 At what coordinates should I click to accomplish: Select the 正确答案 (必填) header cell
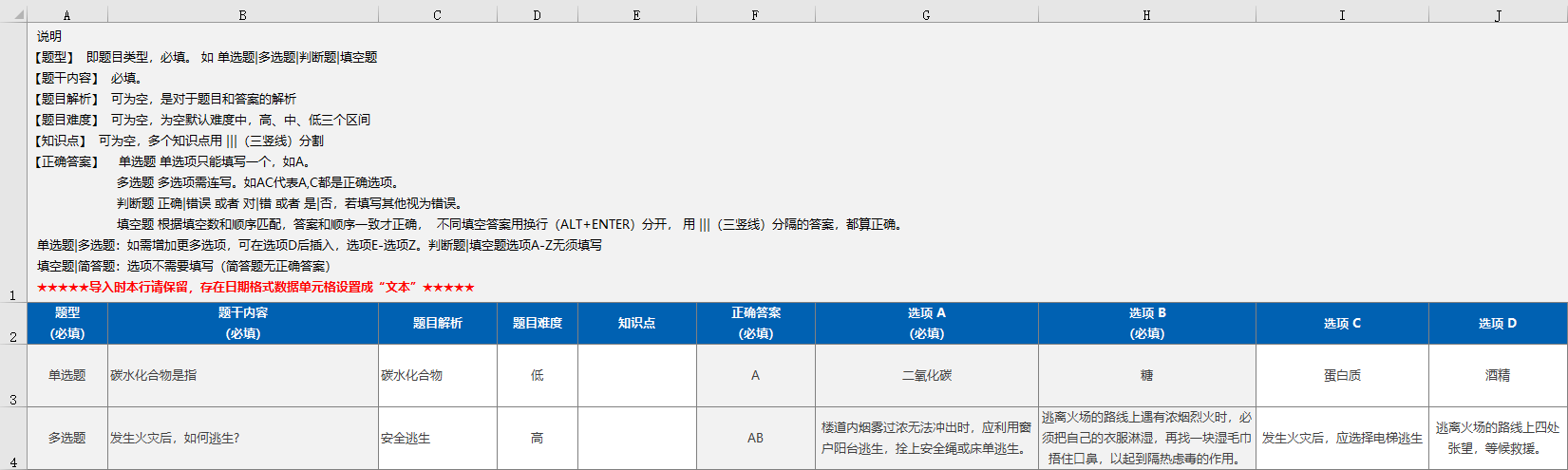click(756, 323)
